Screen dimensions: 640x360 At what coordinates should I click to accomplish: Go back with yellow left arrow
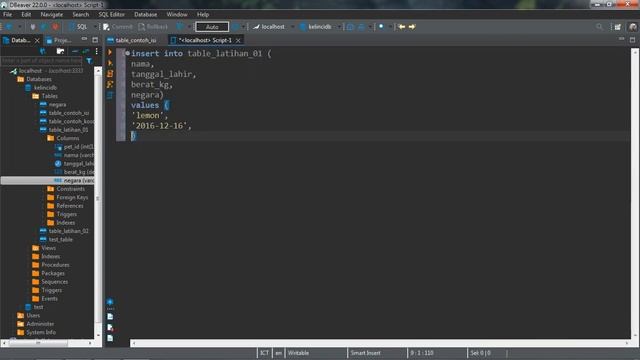(x=402, y=27)
